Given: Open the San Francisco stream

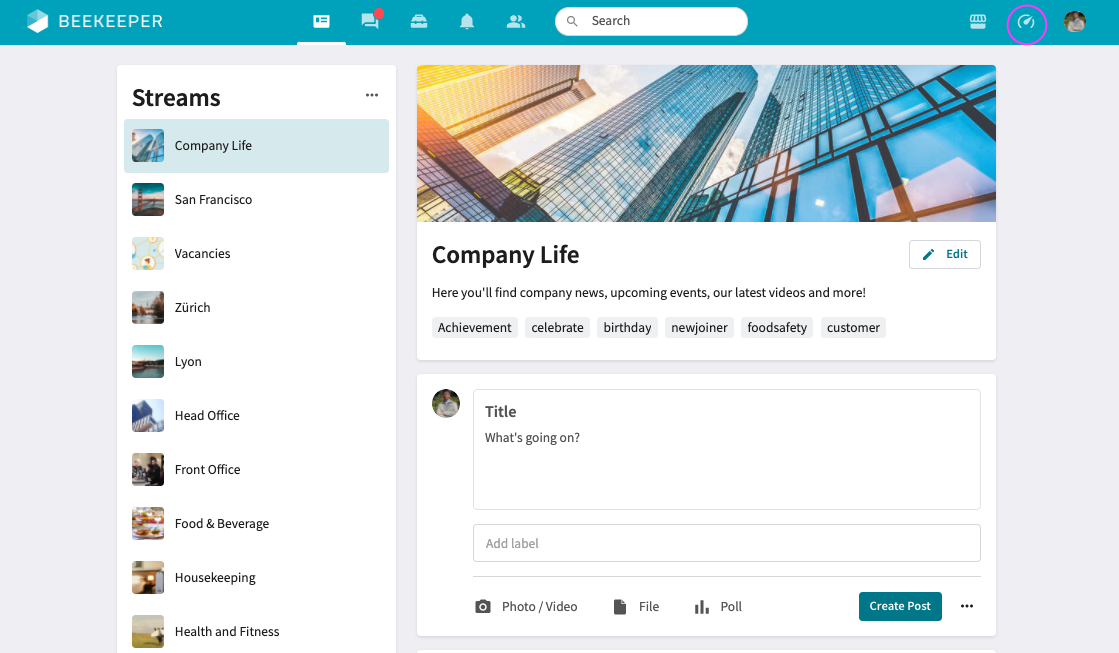Looking at the screenshot, I should 213,199.
